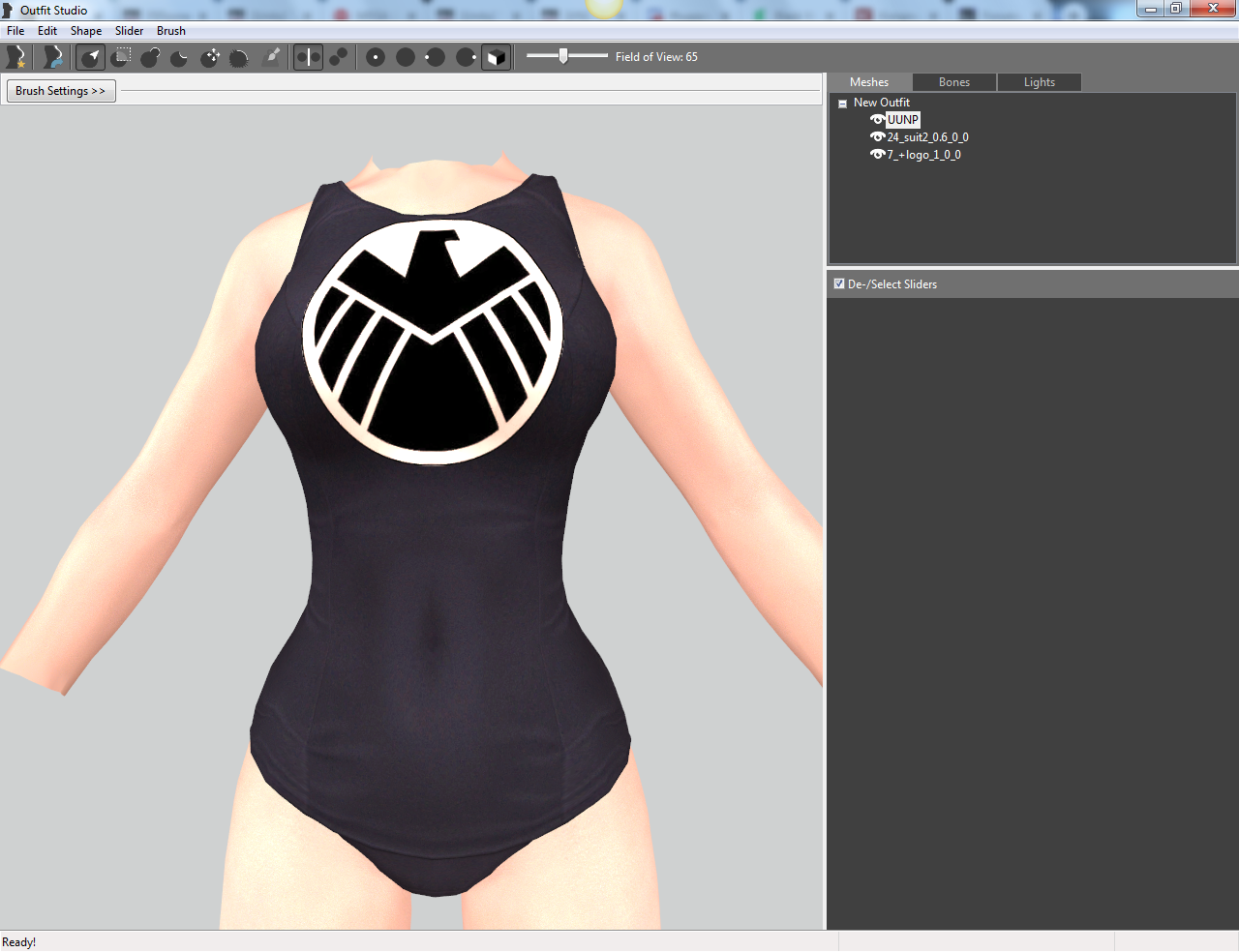This screenshot has height=952, width=1239.
Task: Open the Shape menu
Action: tap(86, 31)
